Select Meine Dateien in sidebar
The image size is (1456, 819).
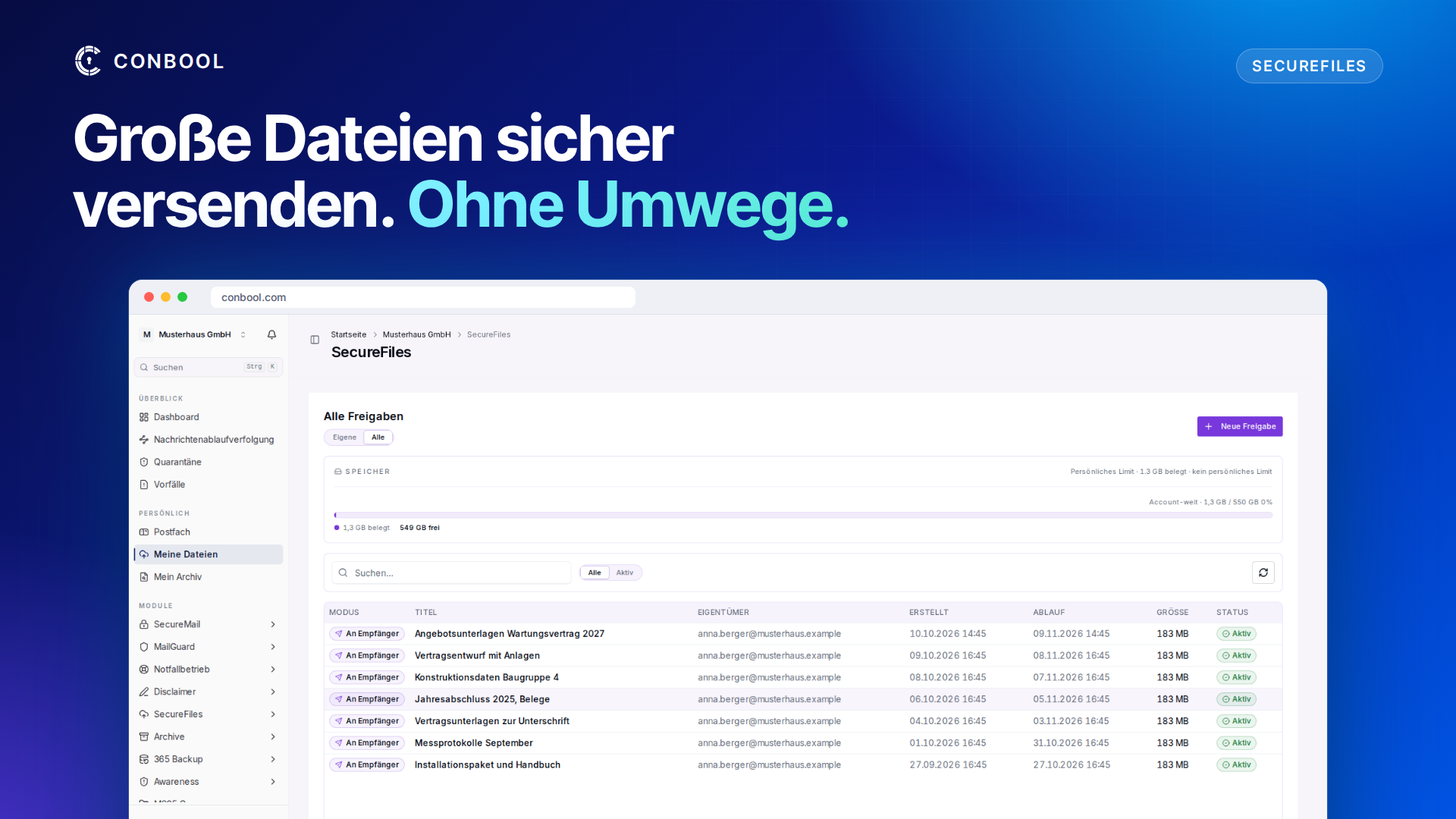[209, 554]
